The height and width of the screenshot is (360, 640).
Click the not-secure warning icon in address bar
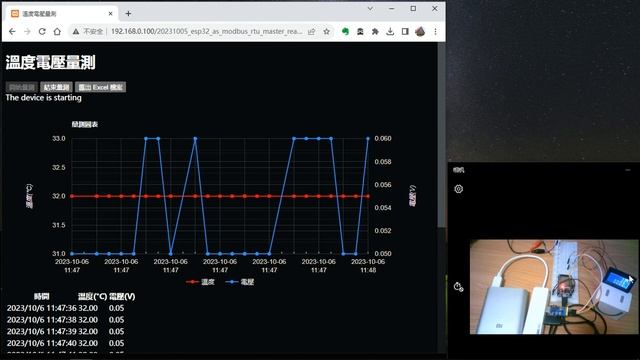(x=76, y=31)
